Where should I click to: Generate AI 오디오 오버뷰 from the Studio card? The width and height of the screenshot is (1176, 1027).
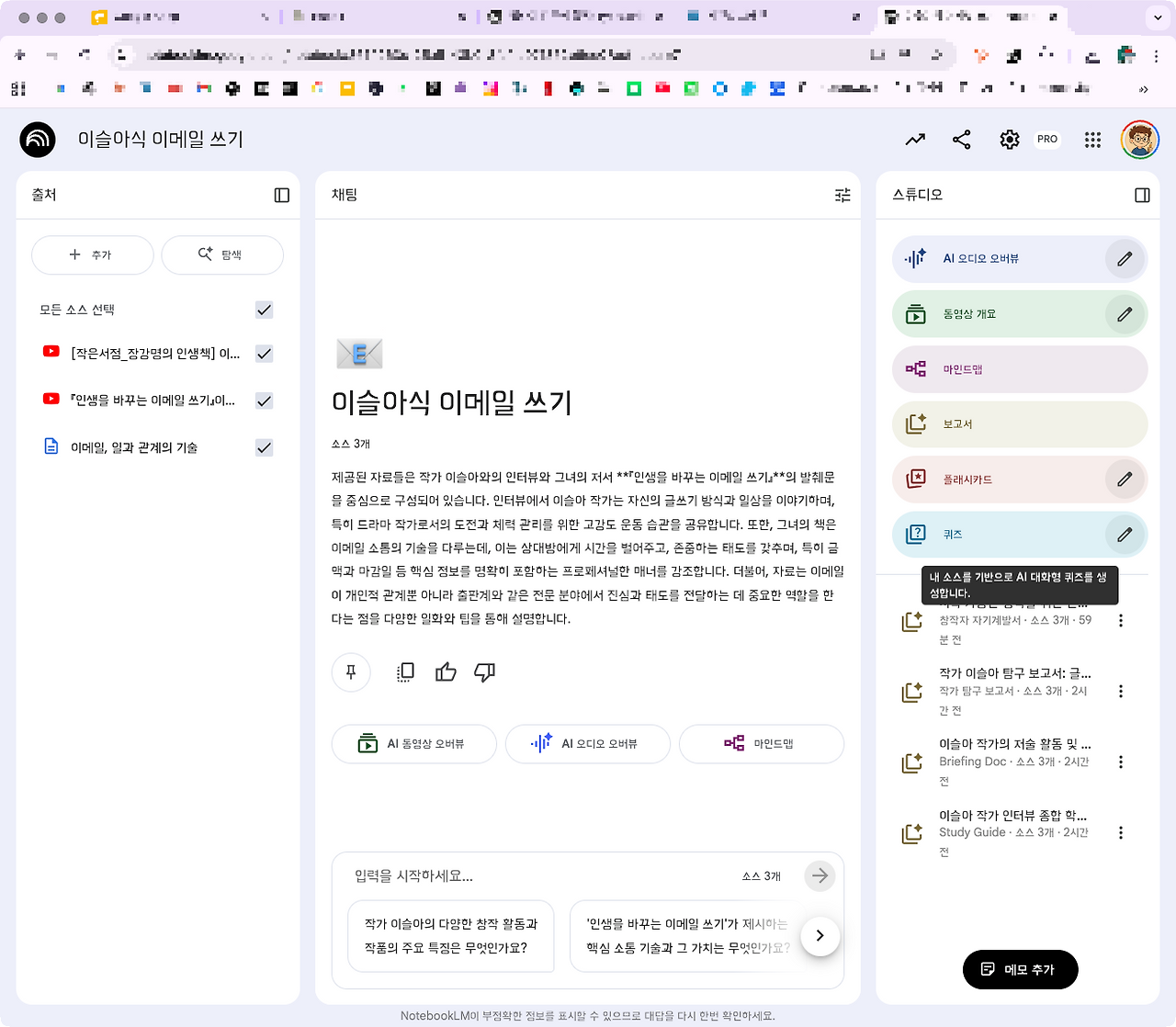point(999,259)
